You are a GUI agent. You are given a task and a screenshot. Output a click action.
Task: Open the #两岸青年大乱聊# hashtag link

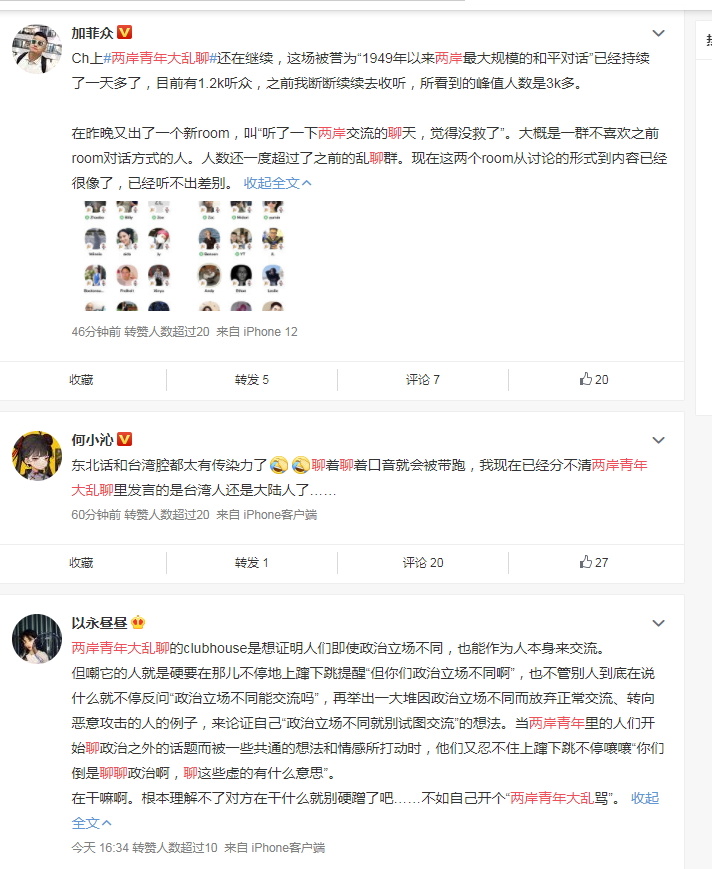point(160,58)
